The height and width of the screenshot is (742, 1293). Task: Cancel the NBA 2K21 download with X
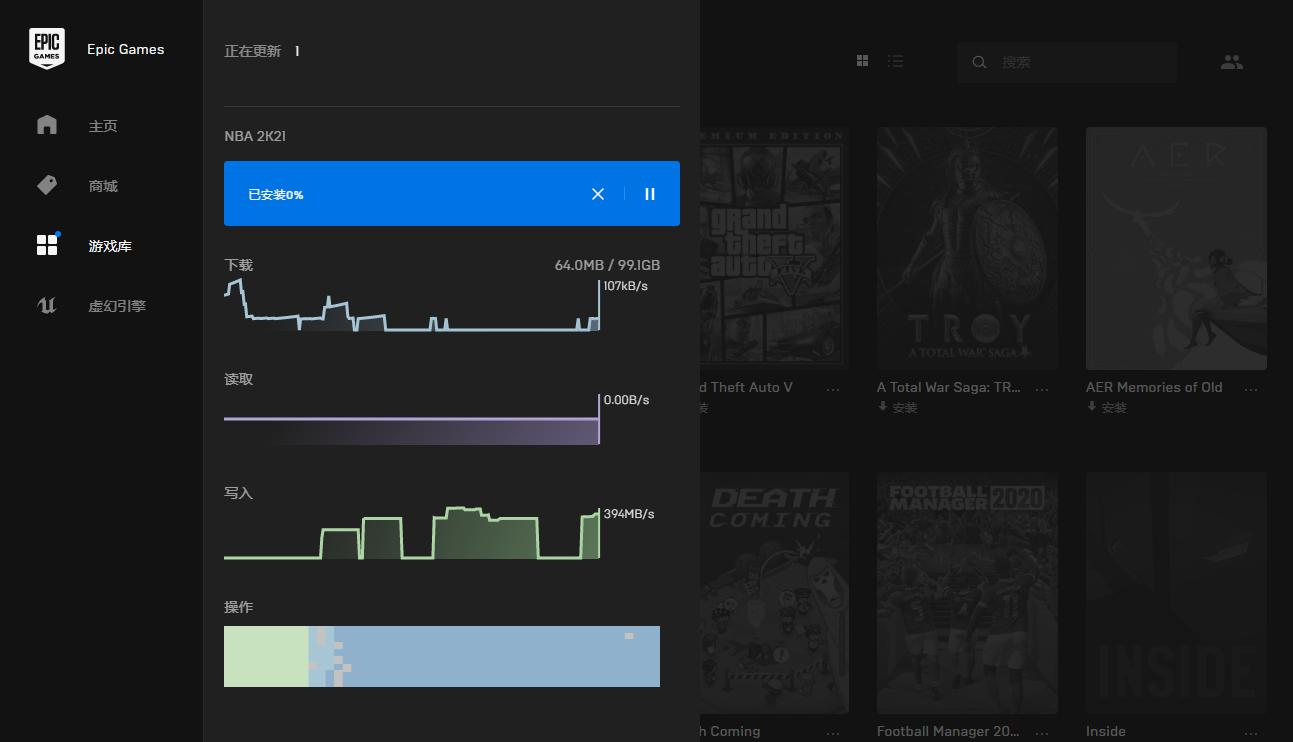598,194
